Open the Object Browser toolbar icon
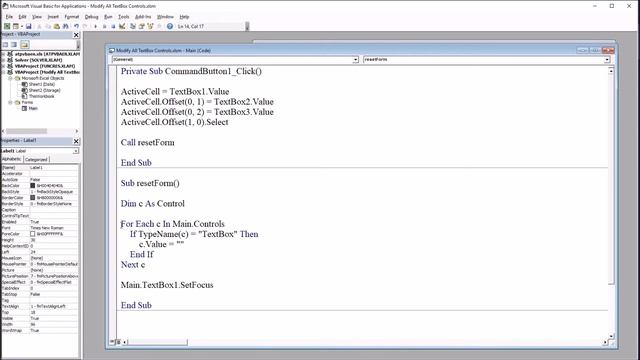This screenshot has width=640, height=360. point(150,26)
